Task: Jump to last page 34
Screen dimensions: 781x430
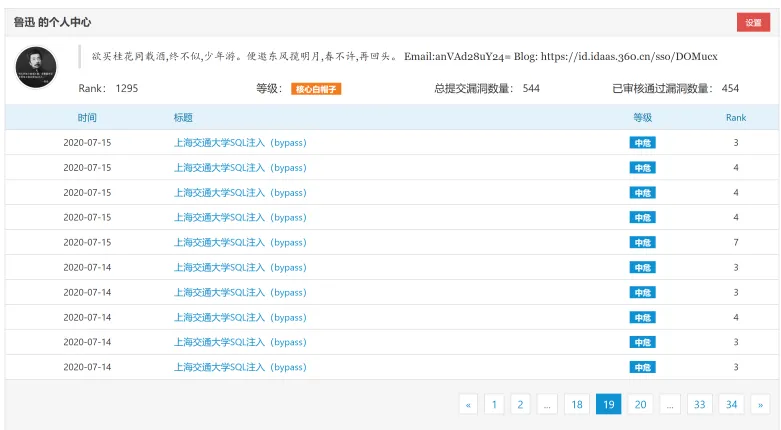Action: pyautogui.click(x=731, y=405)
